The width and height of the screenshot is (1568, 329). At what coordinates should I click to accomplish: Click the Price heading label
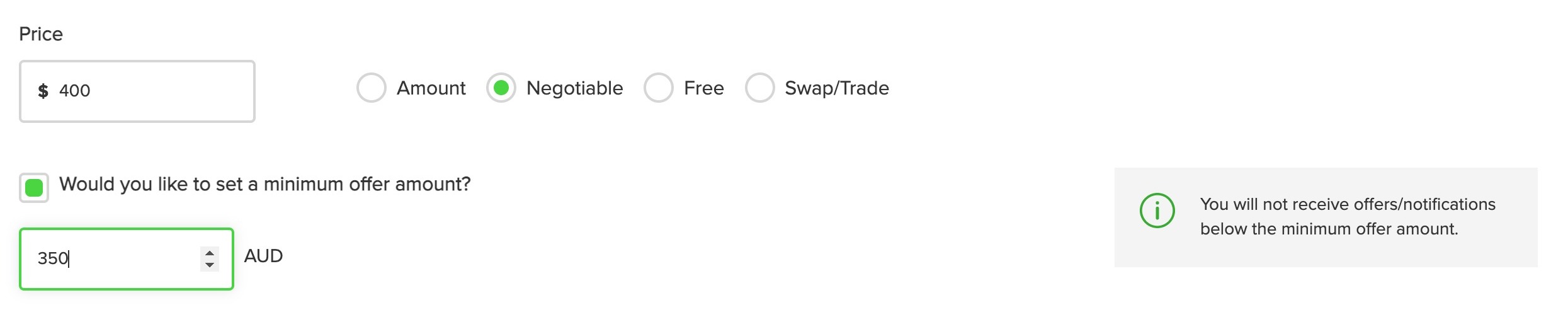coord(41,34)
